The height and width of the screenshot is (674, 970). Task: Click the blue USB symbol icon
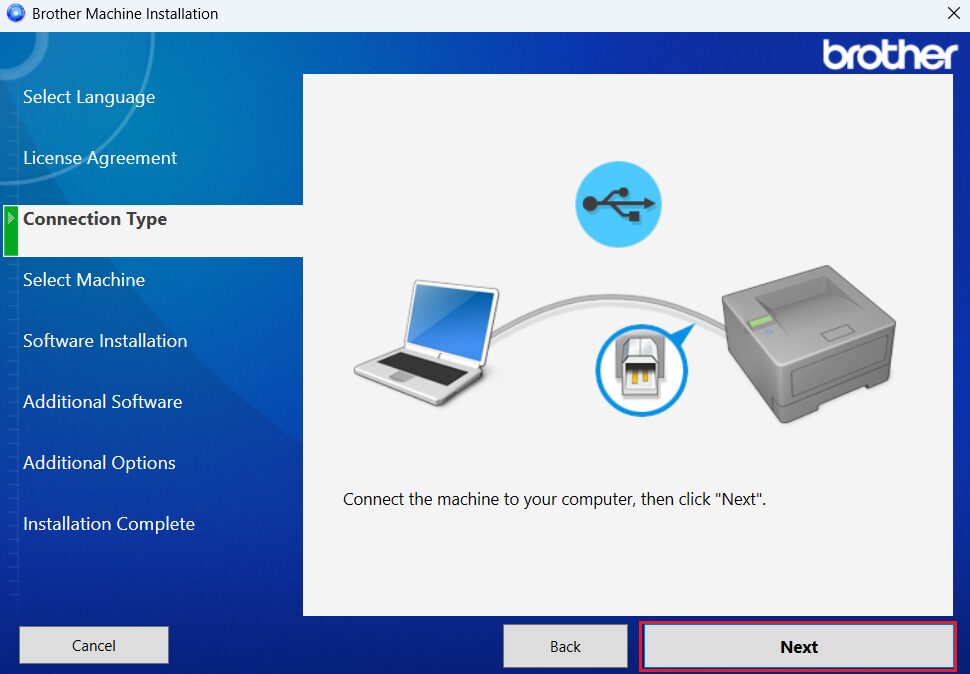pos(618,204)
